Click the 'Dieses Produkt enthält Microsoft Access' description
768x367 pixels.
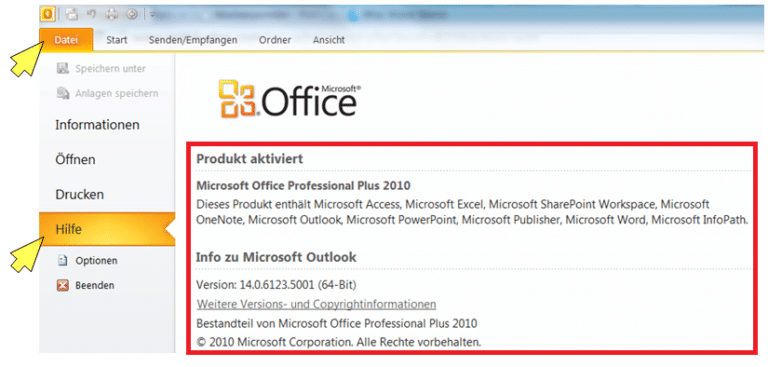click(473, 212)
